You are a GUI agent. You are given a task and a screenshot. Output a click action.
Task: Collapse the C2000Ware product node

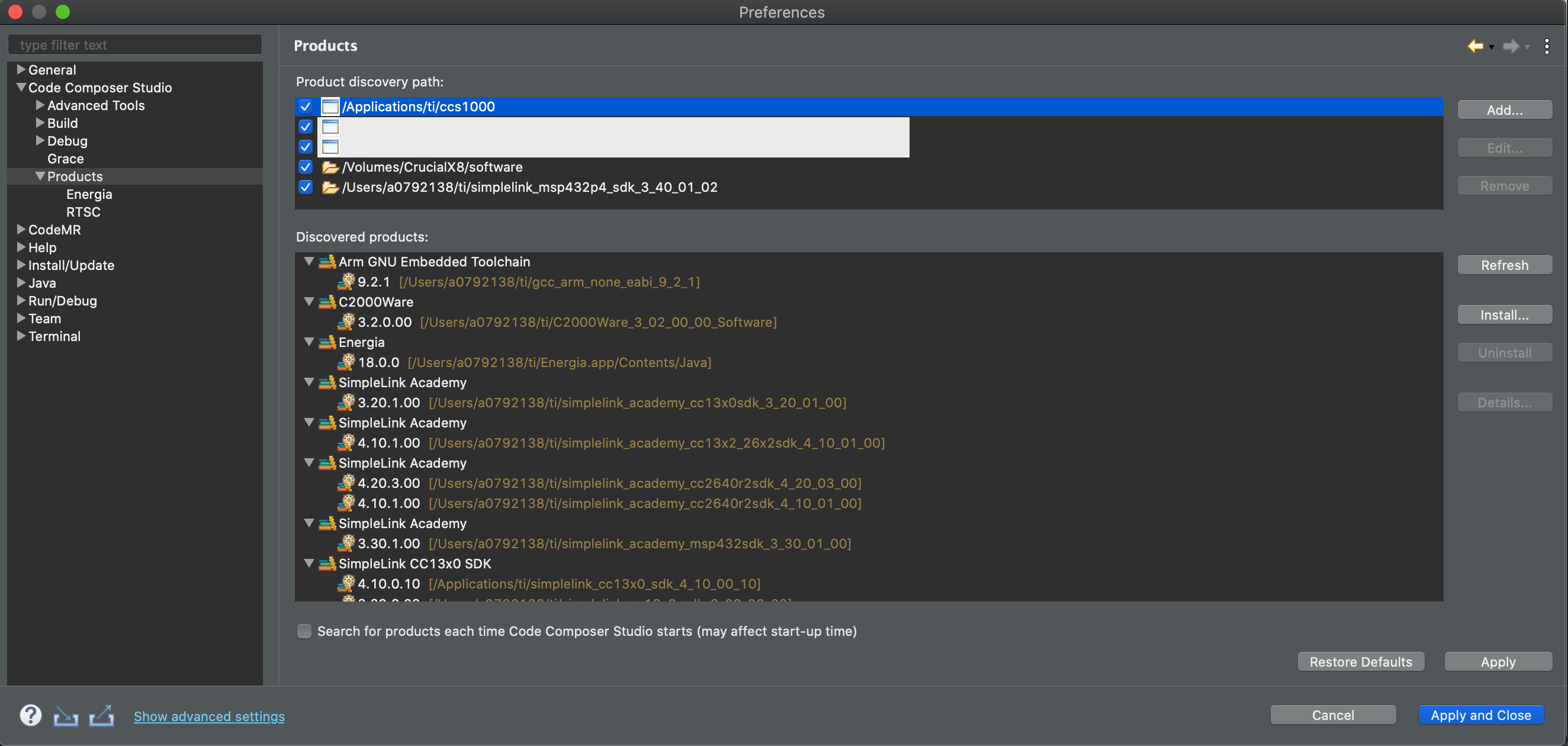pyautogui.click(x=309, y=302)
